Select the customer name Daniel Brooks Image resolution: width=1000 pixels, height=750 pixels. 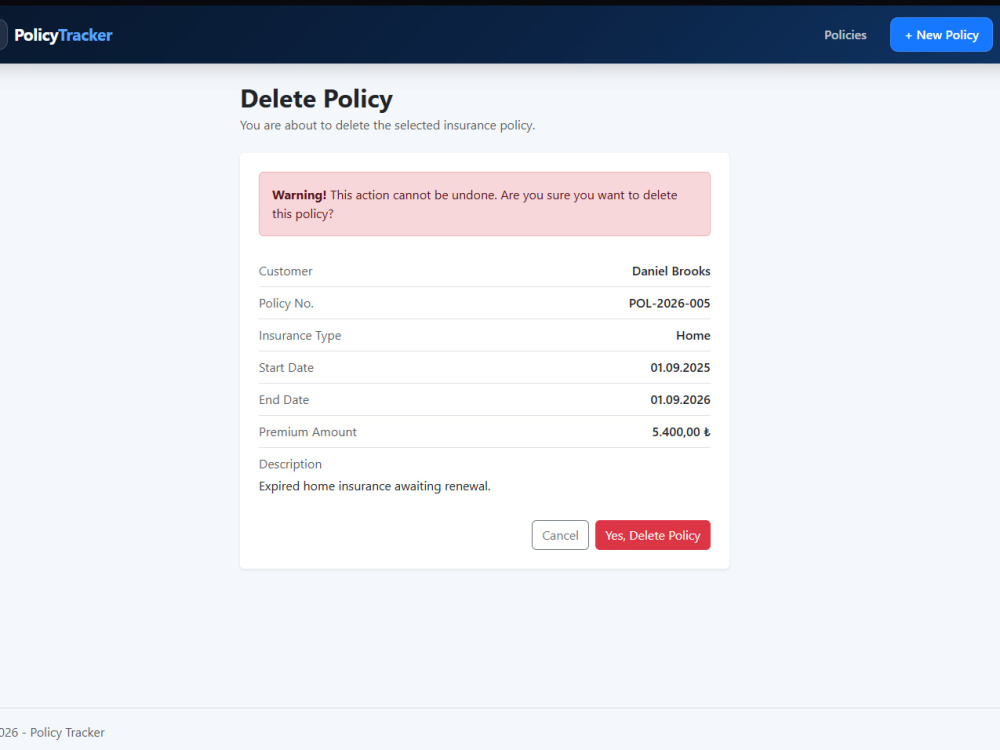(671, 271)
